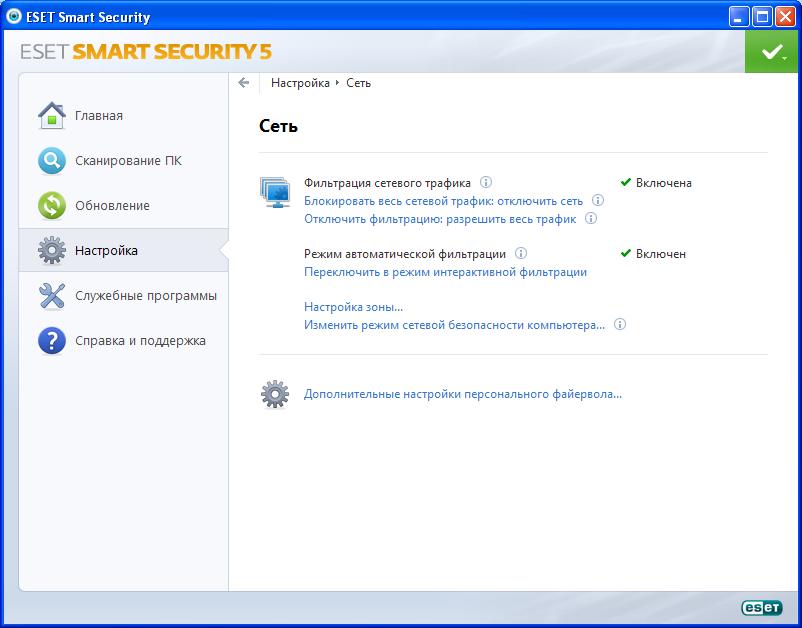802x628 pixels.
Task: Click the green protection status checkmark icon
Action: pyautogui.click(x=773, y=52)
